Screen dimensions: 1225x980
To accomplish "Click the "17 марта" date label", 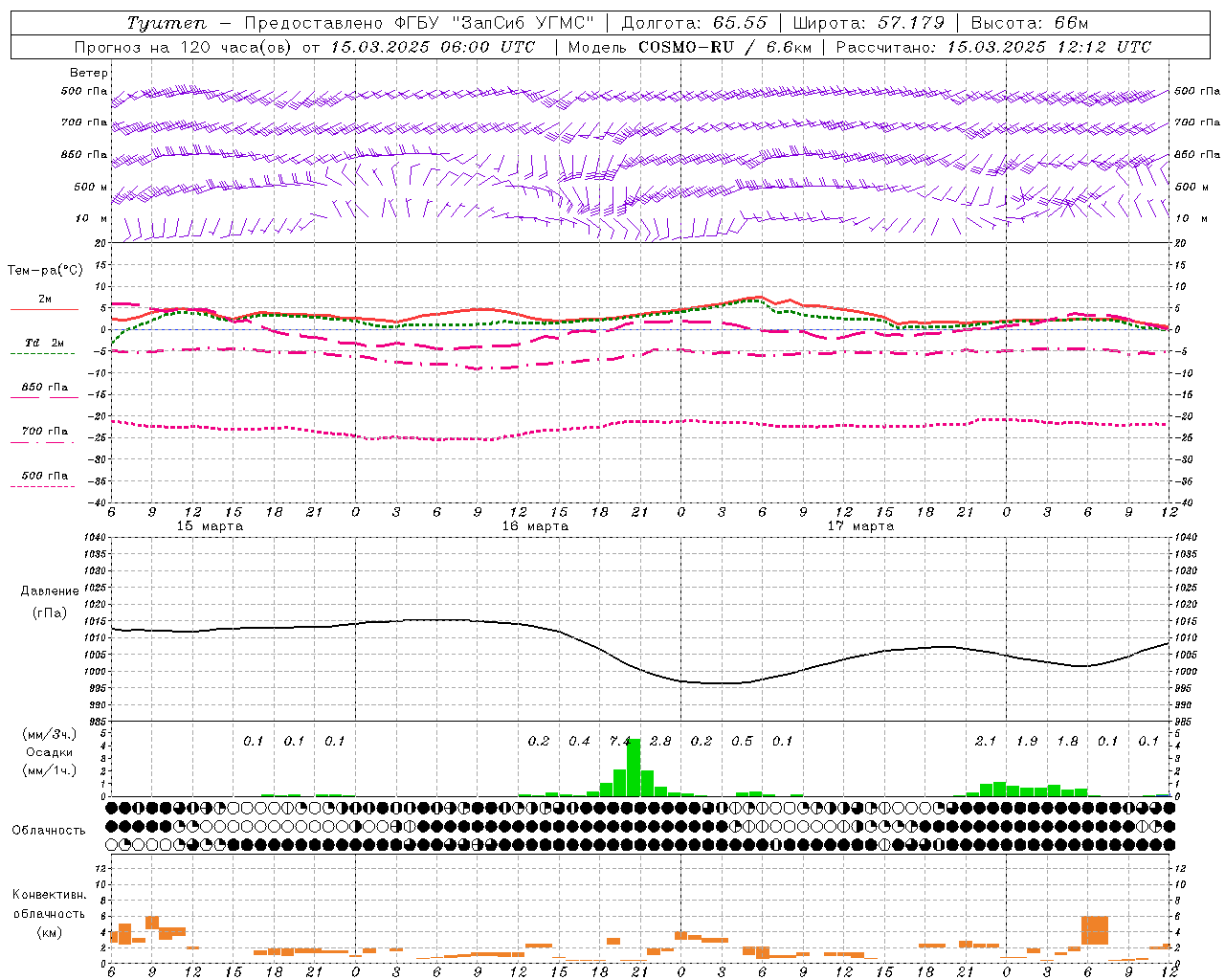I will coord(860,526).
